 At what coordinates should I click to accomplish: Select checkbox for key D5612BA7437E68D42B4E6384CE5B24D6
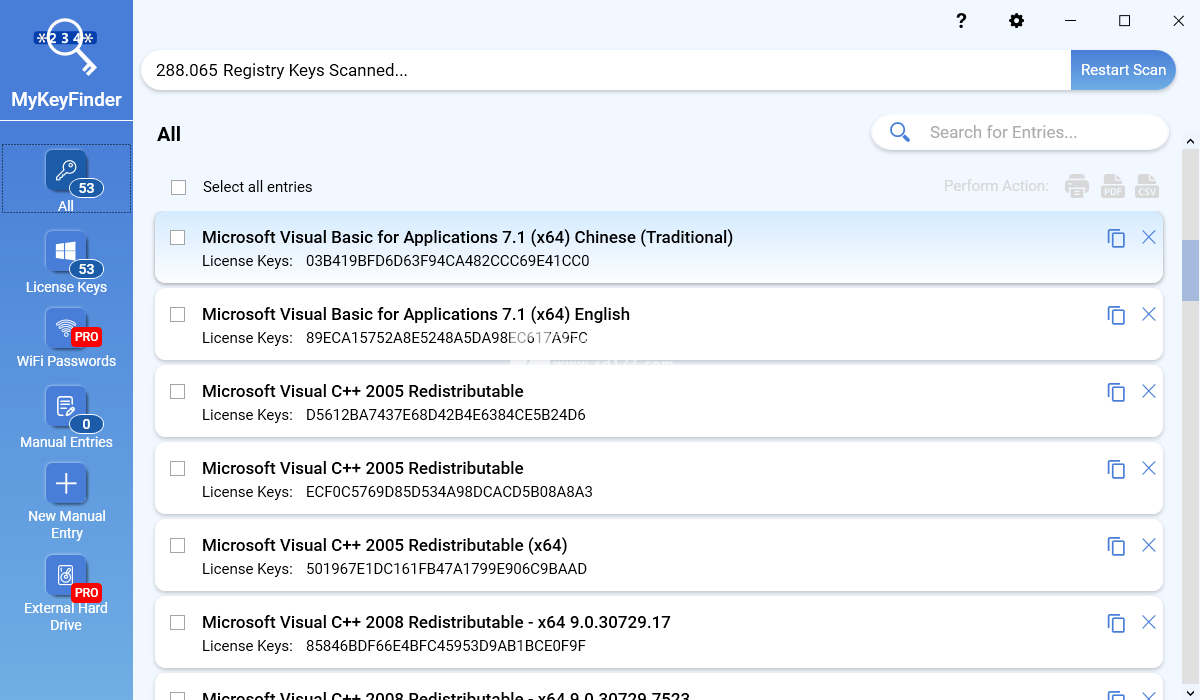[x=178, y=391]
